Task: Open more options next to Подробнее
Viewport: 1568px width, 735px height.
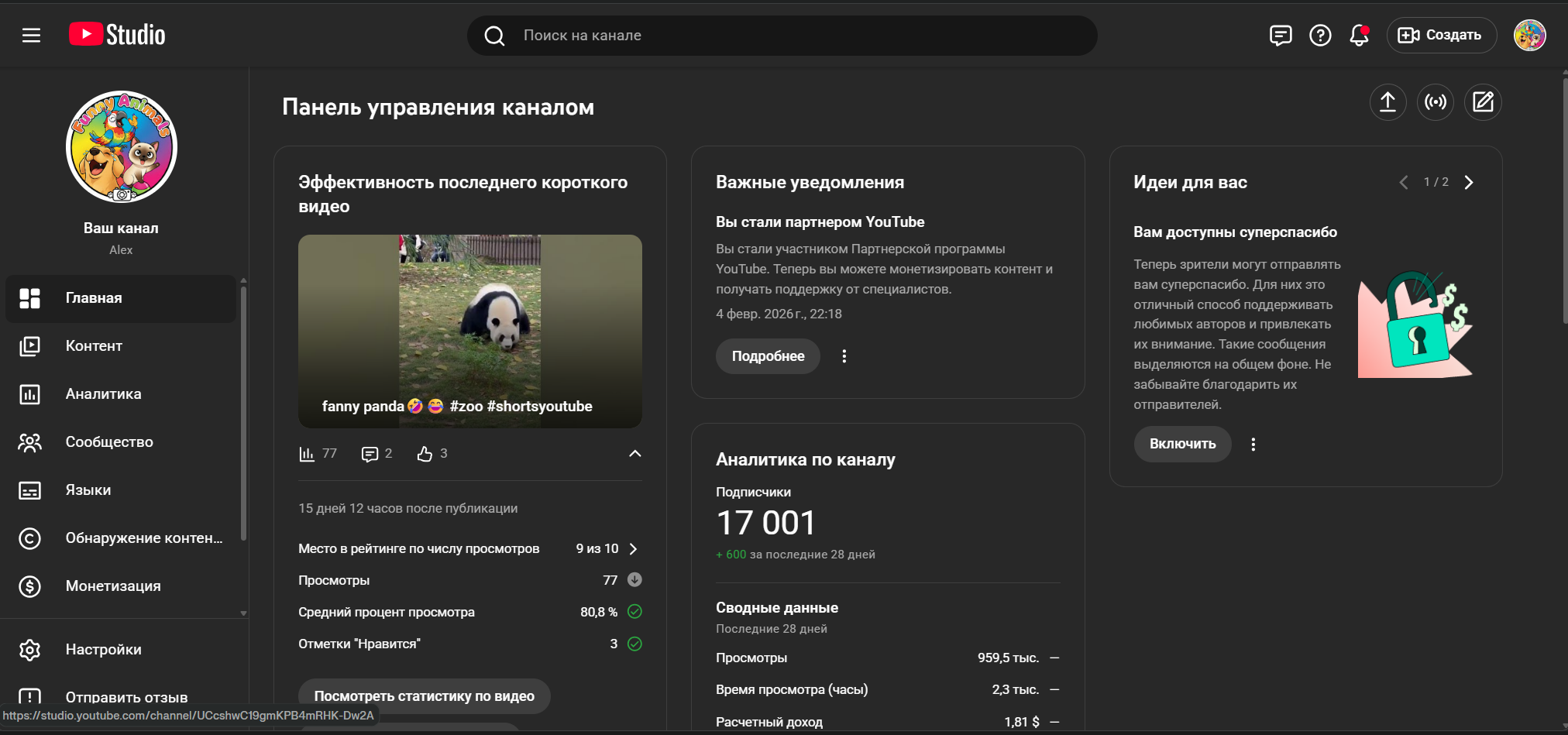Action: pyautogui.click(x=844, y=356)
